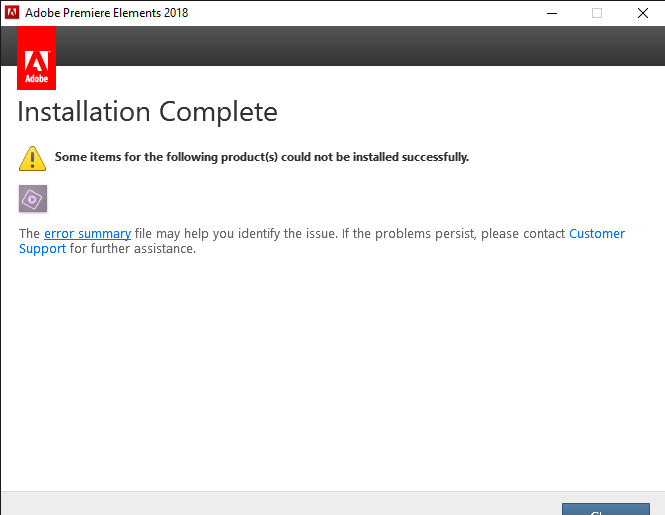Open the Customer Support link
Image resolution: width=665 pixels, height=515 pixels.
point(597,234)
